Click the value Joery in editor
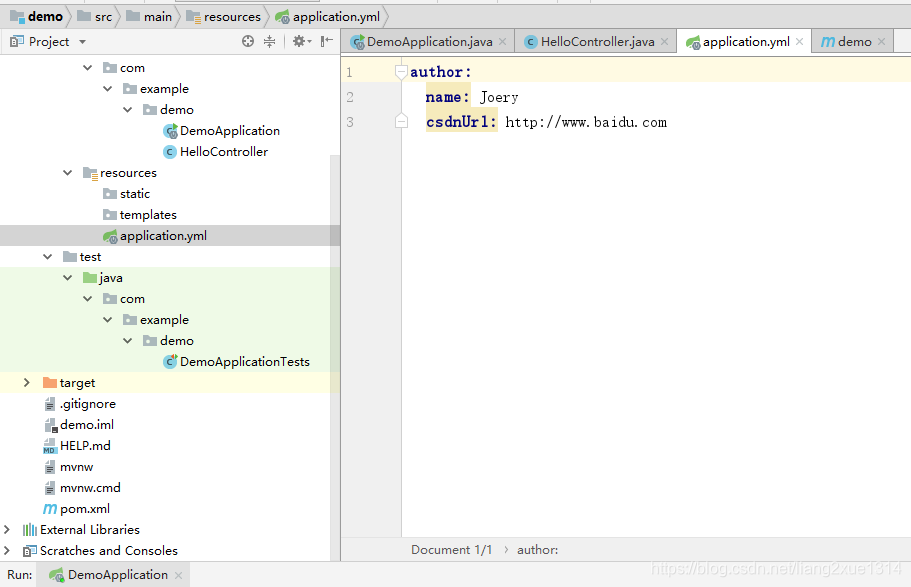911x587 pixels. coord(499,97)
